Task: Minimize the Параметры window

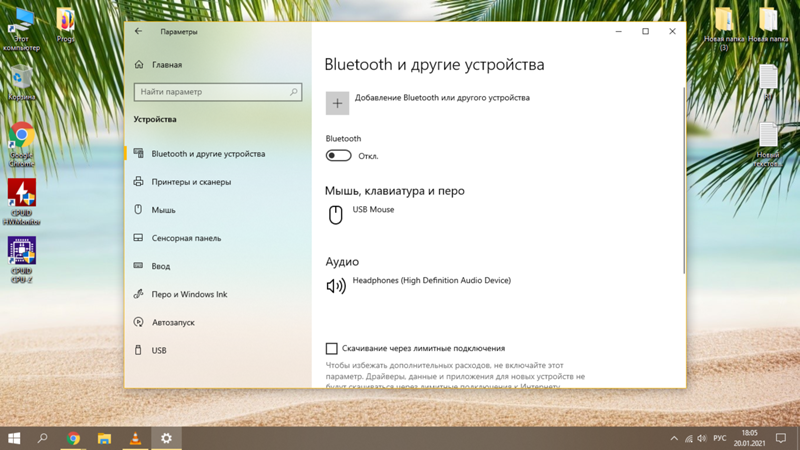Action: pos(618,31)
